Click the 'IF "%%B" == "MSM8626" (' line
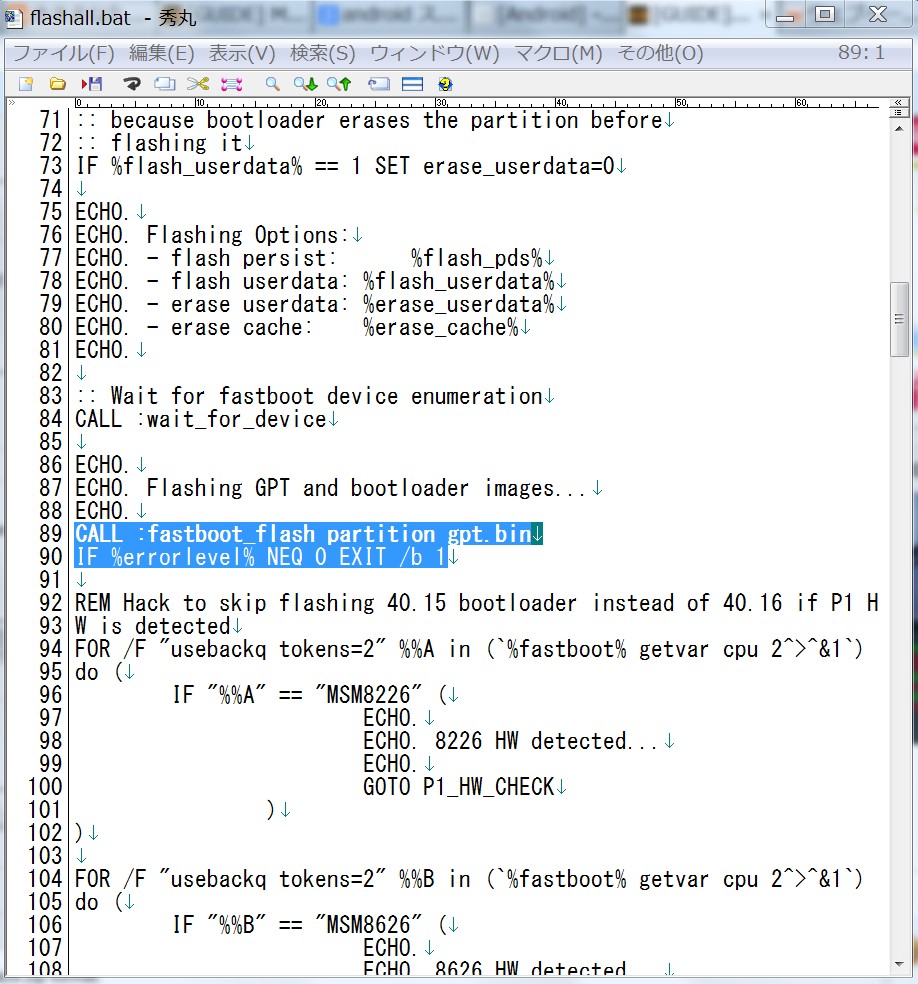Viewport: 918px width, 984px height. point(310,925)
